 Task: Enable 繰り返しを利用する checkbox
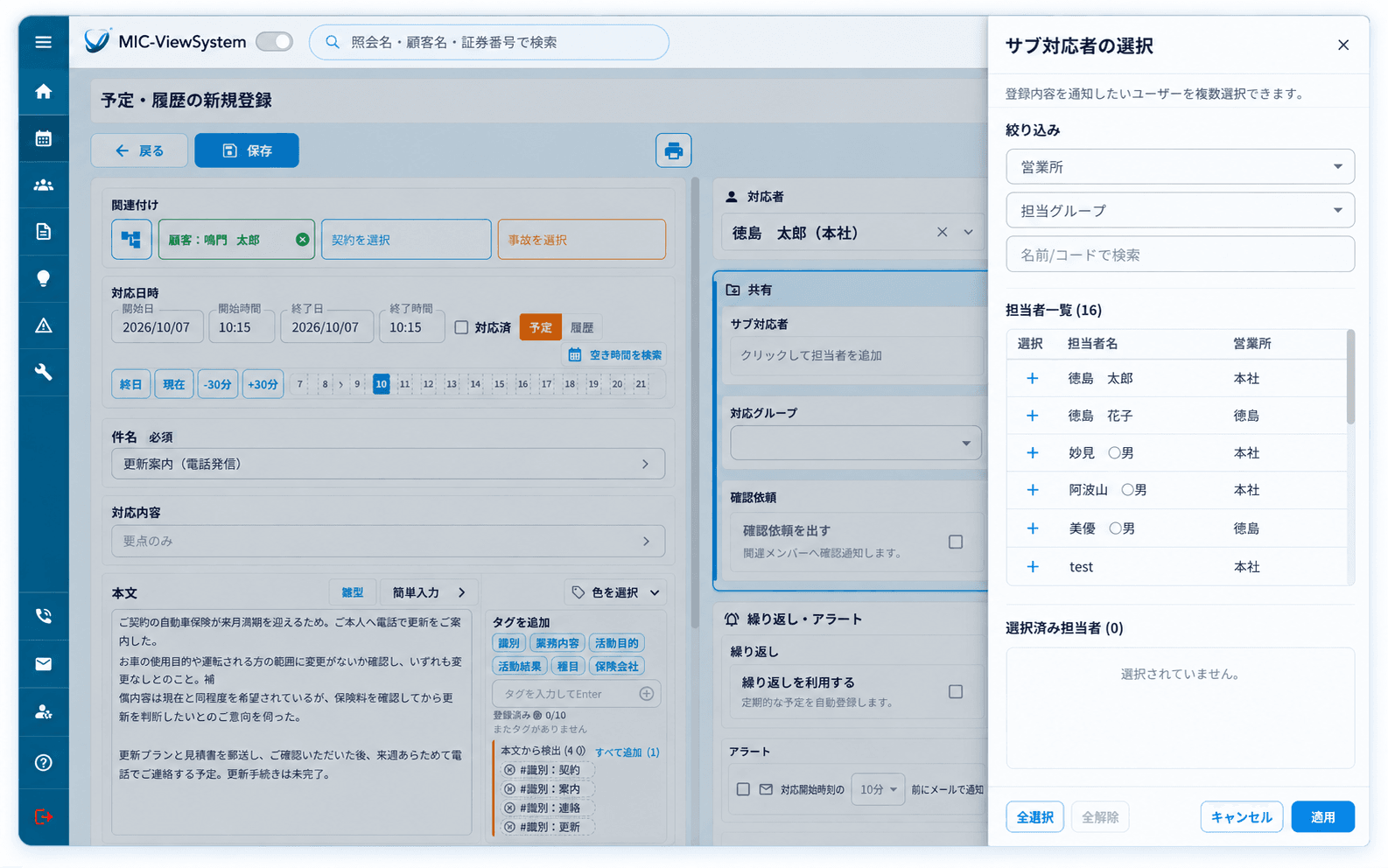[x=956, y=691]
